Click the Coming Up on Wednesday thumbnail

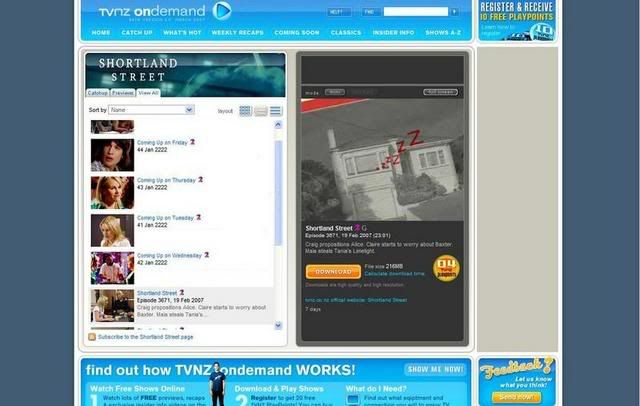(112, 268)
